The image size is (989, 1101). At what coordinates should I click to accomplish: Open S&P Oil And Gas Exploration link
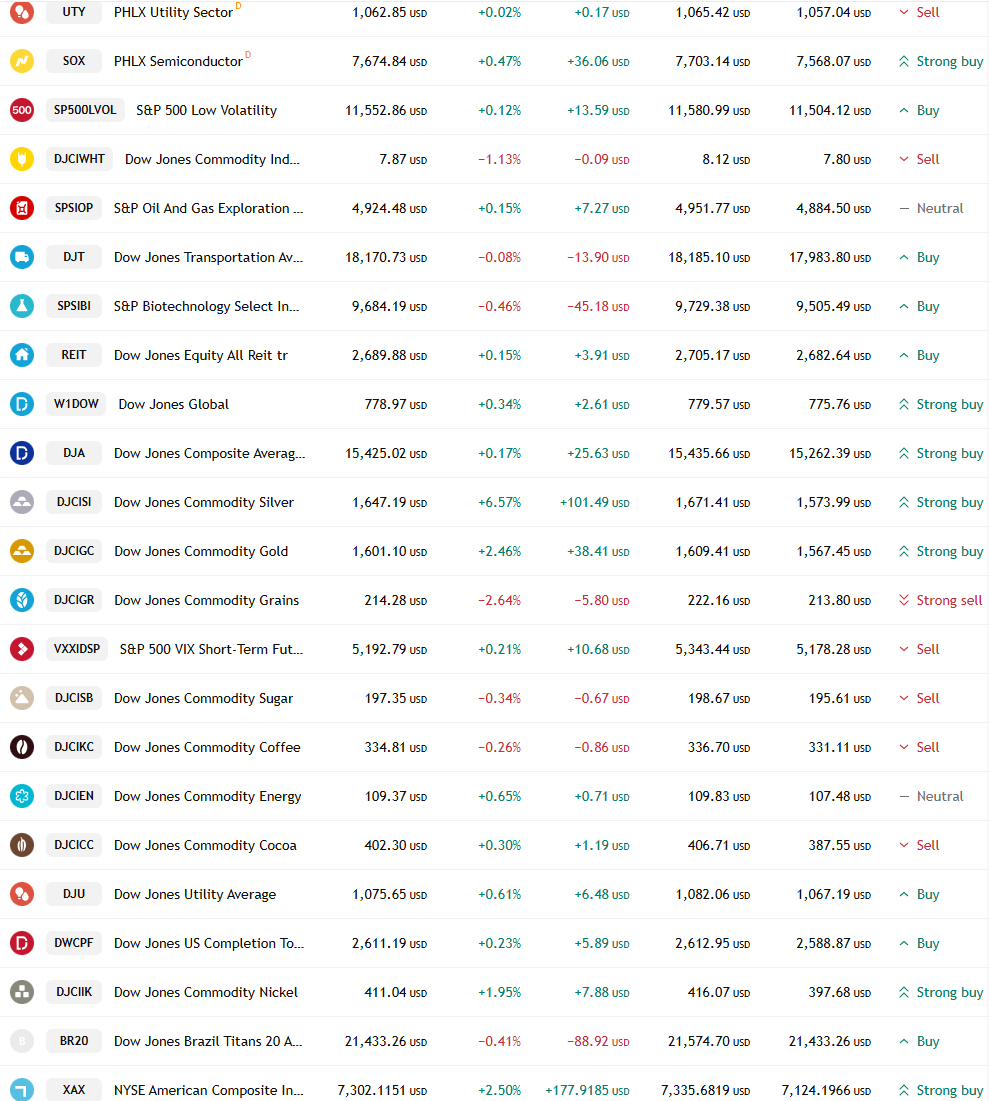point(209,209)
